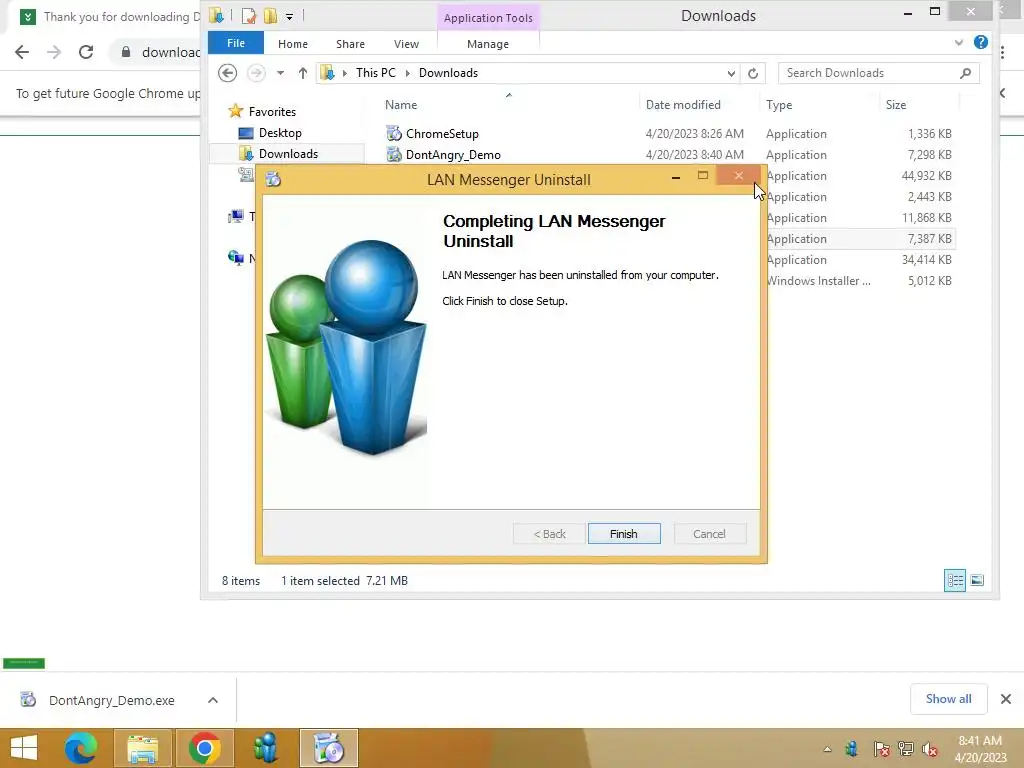Viewport: 1024px width, 768px height.
Task: Open DontAngry_Demo.exe download options chevron
Action: coord(213,700)
